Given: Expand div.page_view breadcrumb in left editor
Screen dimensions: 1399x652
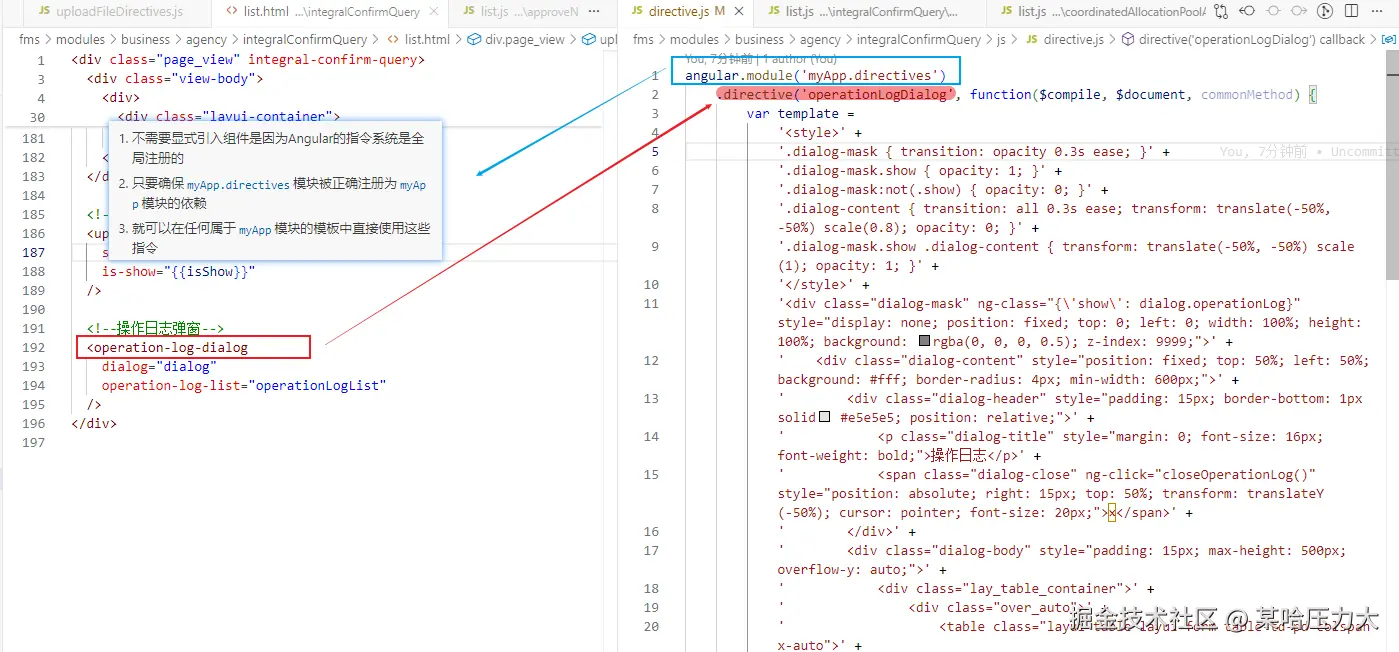Looking at the screenshot, I should (x=524, y=39).
